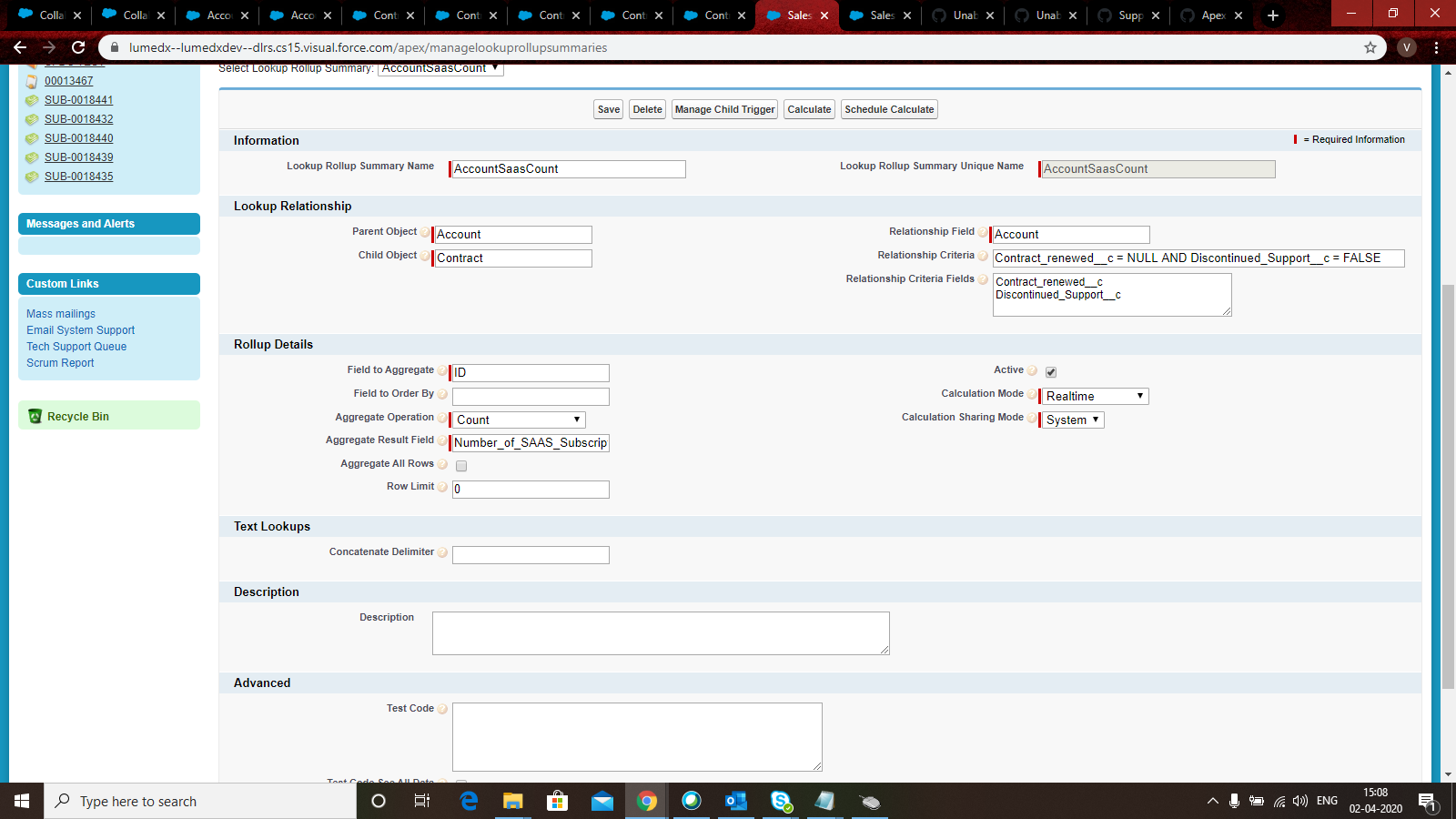Uncheck the Active checkbox
The height and width of the screenshot is (819, 1456).
(x=1051, y=371)
